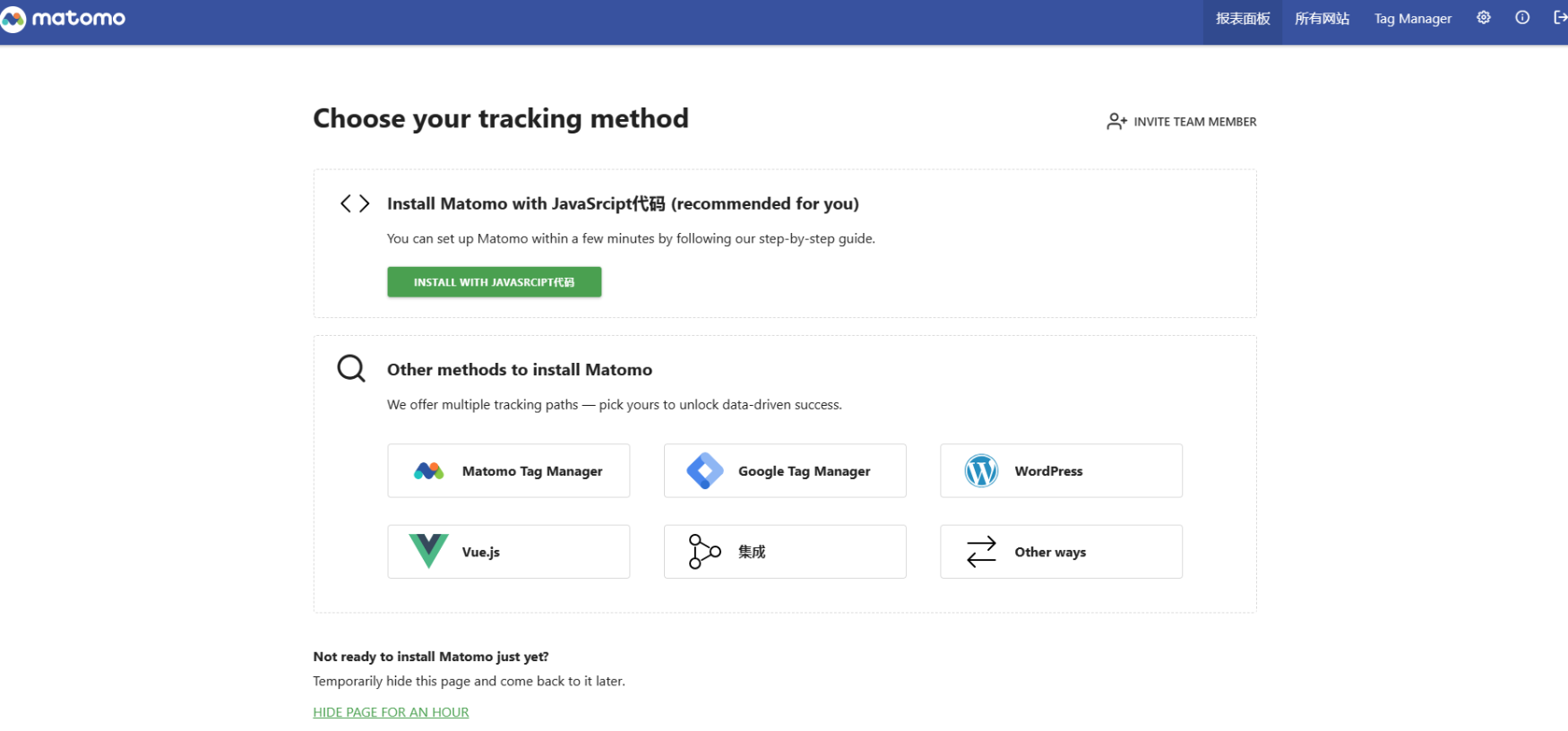The image size is (1568, 731).
Task: Open the 报表面板 dashboard menu
Action: (x=1243, y=19)
